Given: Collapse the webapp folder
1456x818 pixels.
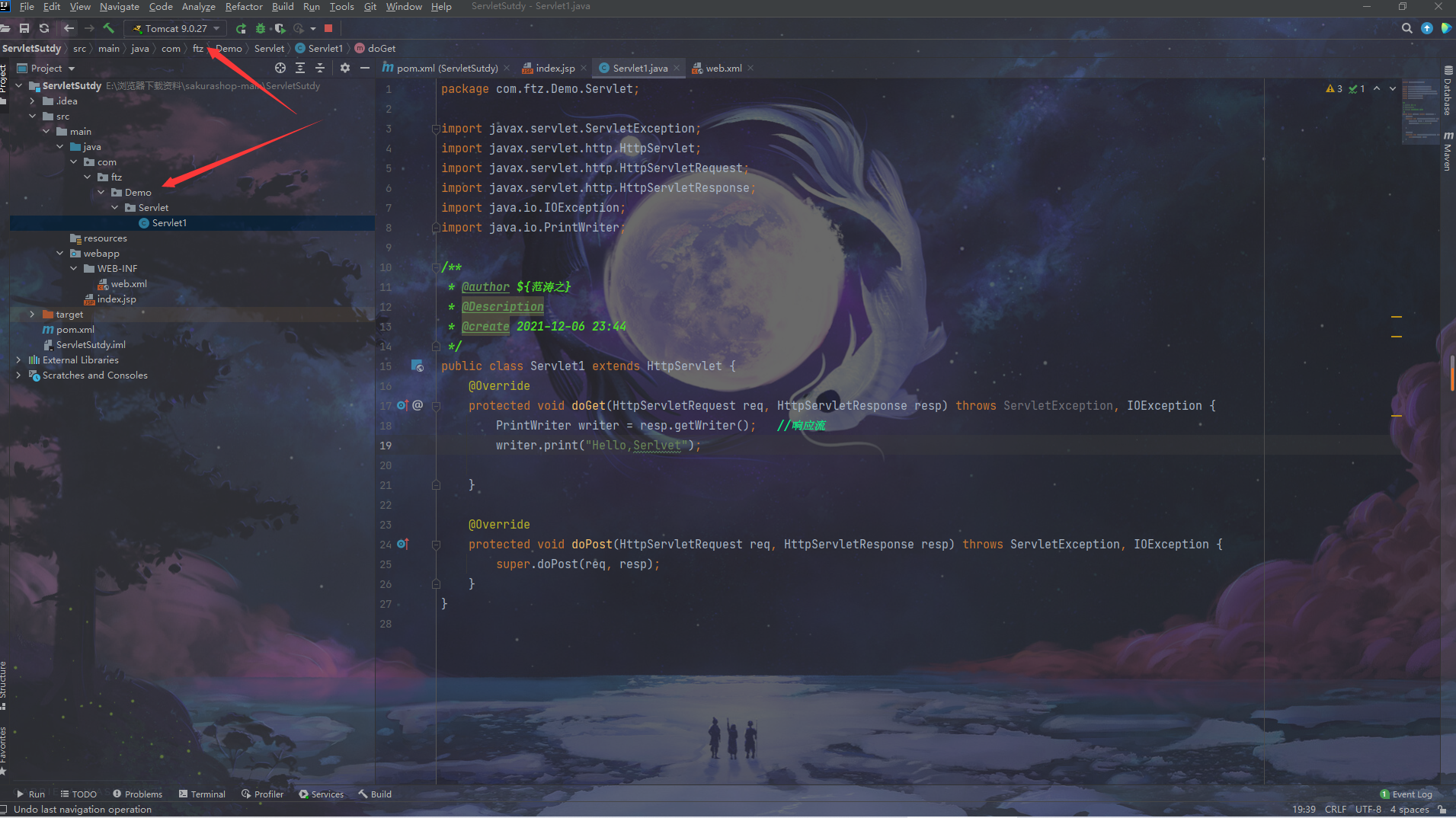Looking at the screenshot, I should (x=59, y=253).
